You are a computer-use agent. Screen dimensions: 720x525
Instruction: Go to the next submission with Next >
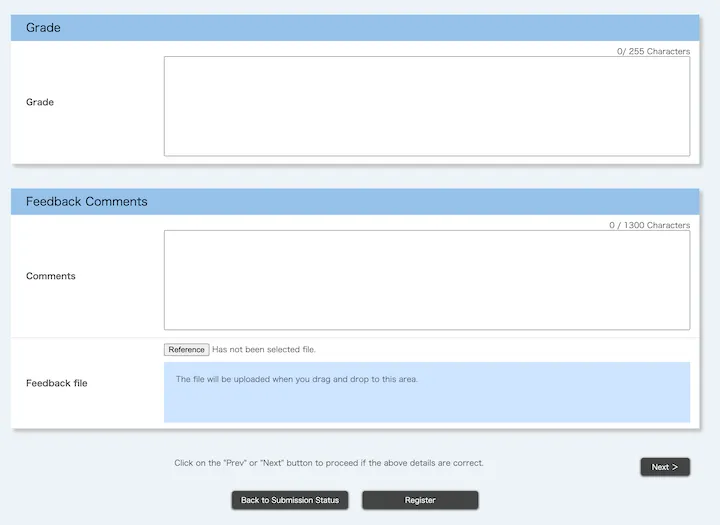[x=665, y=467]
